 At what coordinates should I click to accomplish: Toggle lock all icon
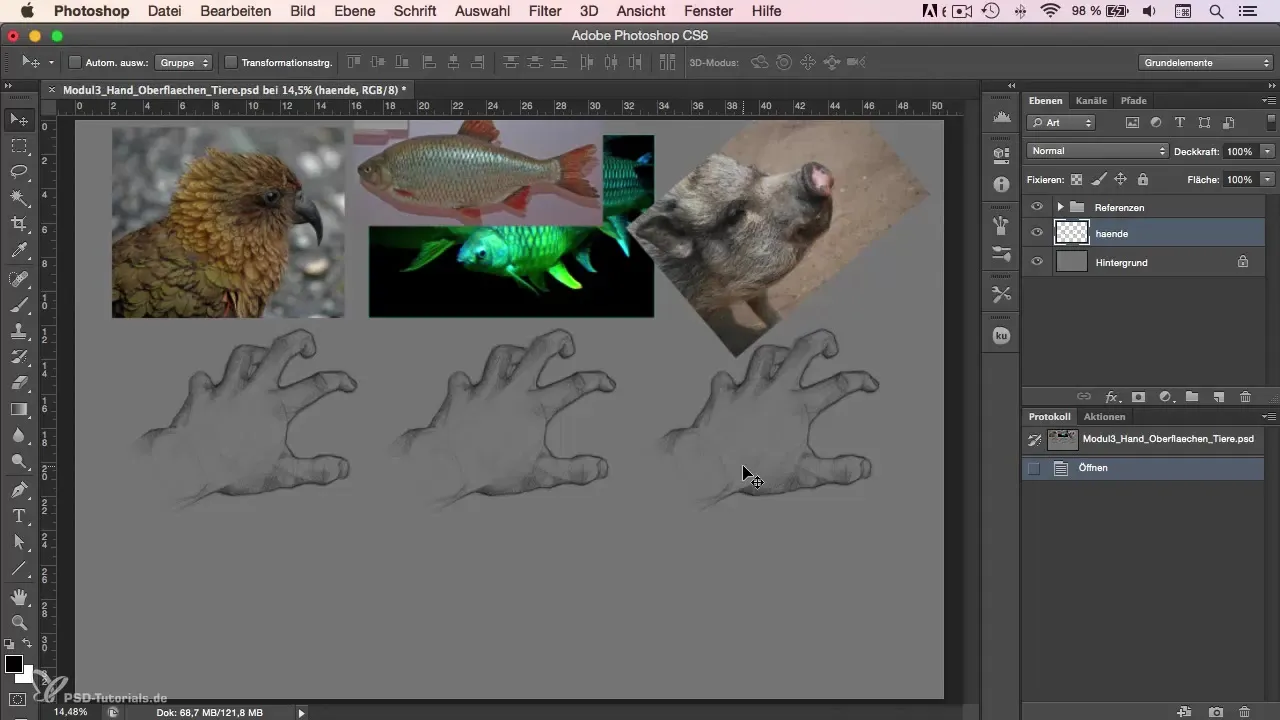(1142, 179)
